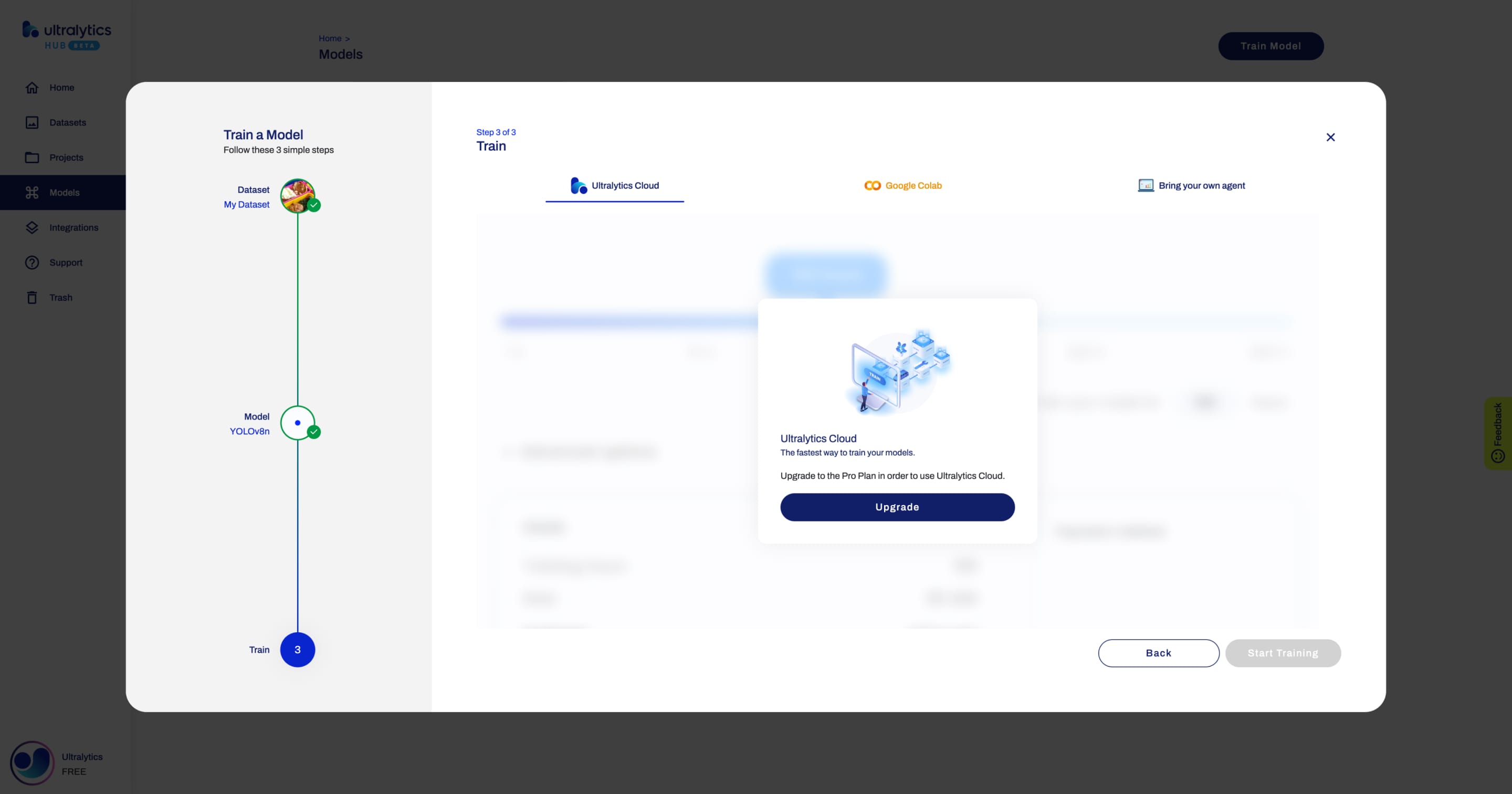
Task: Select the Google Colab training tab
Action: point(902,185)
